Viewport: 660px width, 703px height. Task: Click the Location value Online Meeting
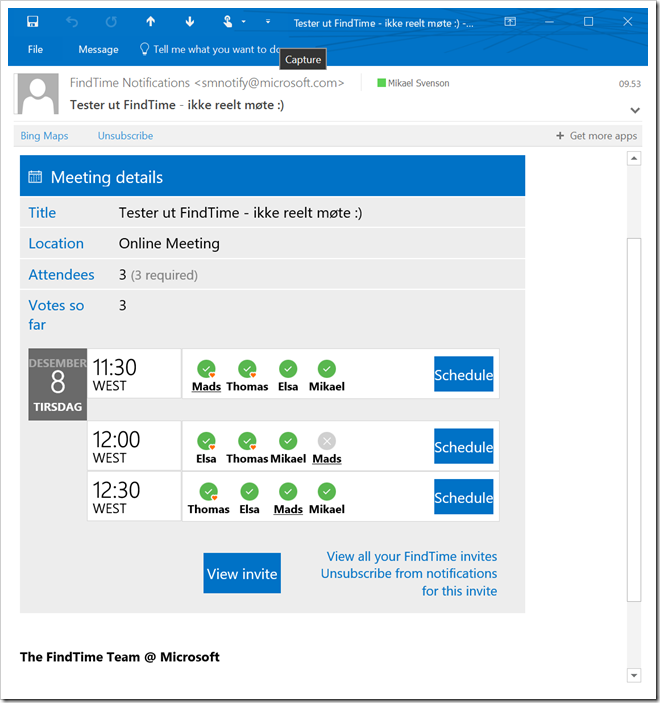tap(169, 243)
